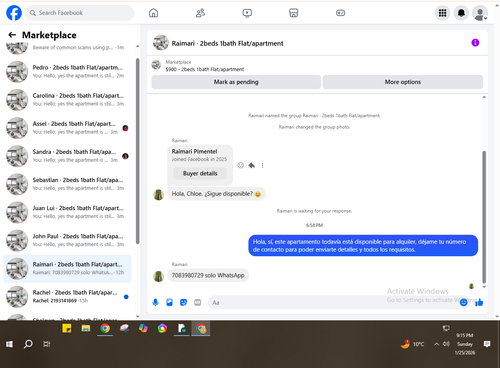
Task: Open the Home feed icon
Action: [153, 13]
